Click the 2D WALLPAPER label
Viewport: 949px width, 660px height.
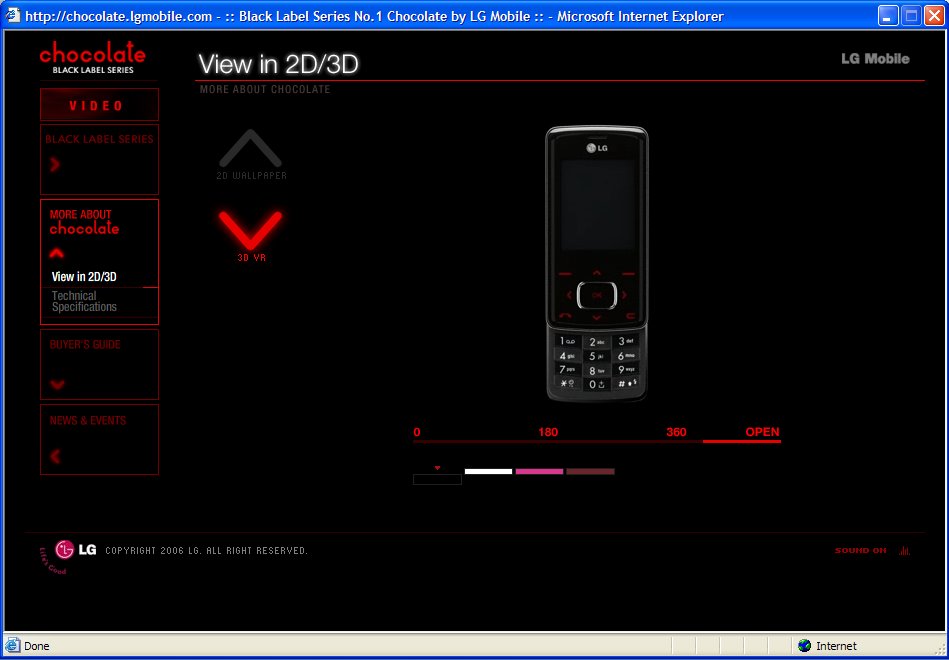pyautogui.click(x=252, y=176)
